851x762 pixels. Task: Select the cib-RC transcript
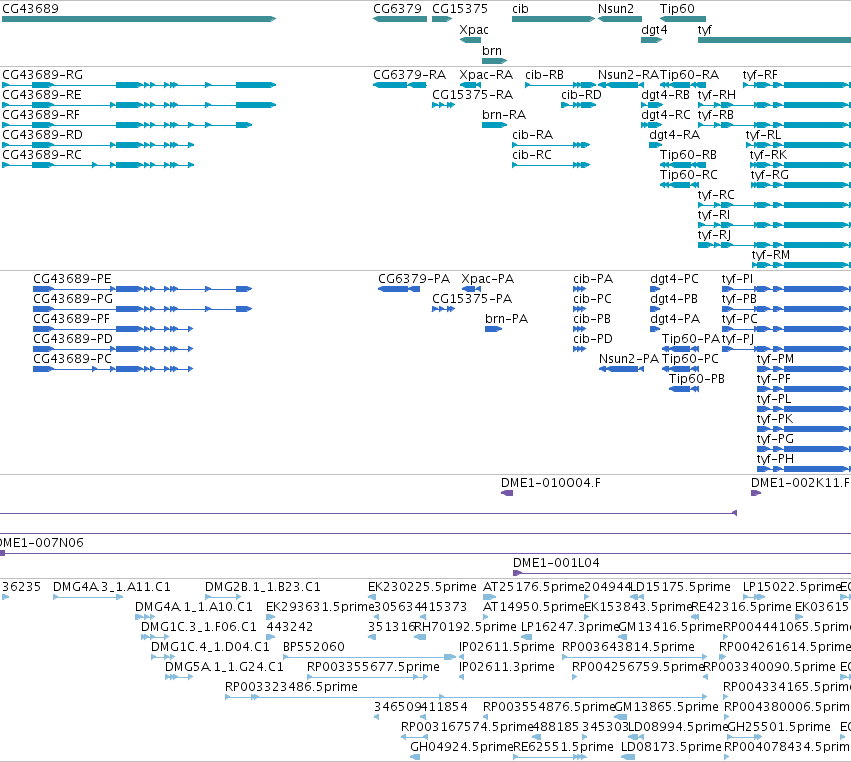tap(551, 165)
